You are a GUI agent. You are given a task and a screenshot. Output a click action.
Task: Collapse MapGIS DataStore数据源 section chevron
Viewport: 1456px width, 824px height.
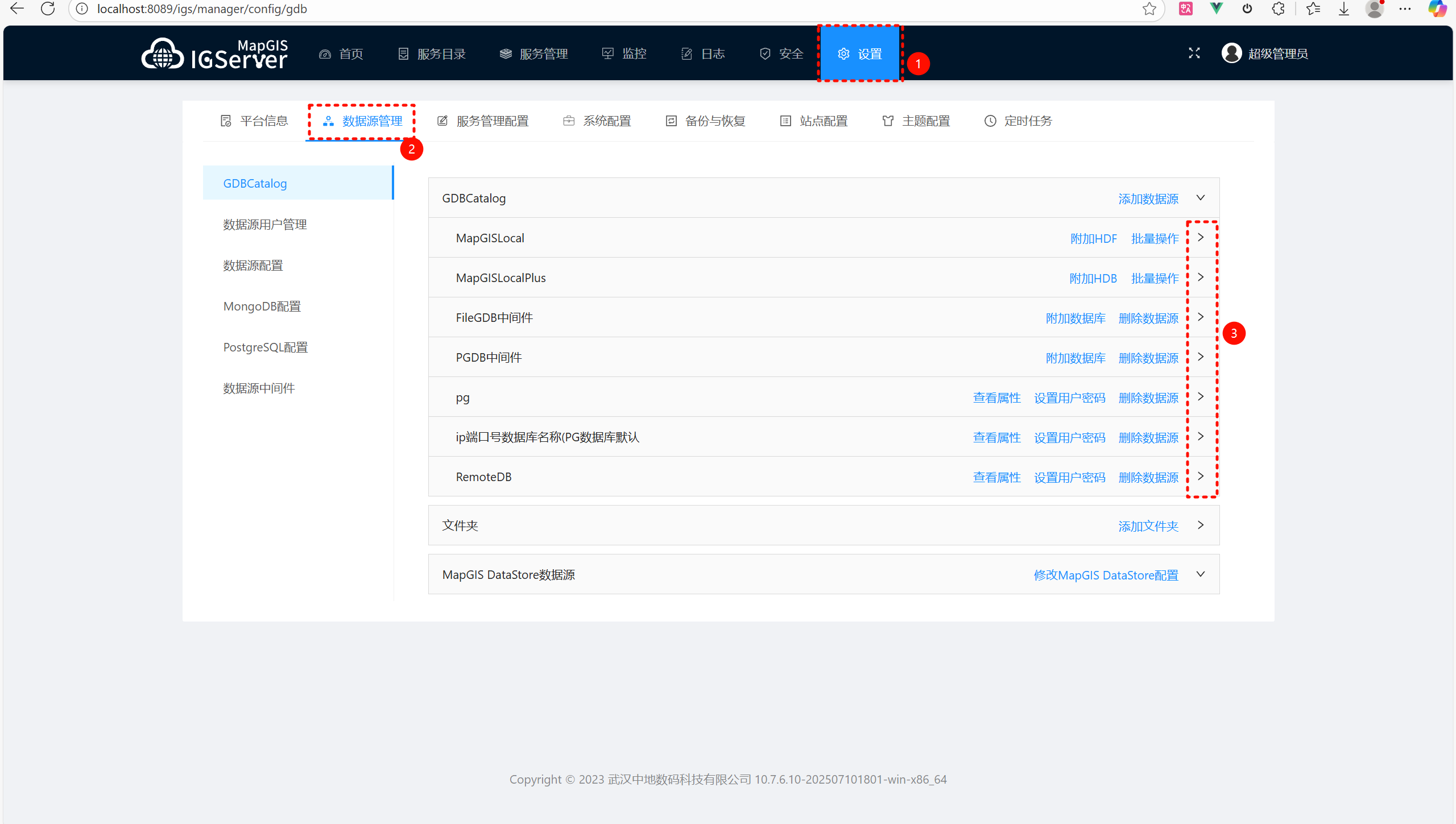[1201, 574]
